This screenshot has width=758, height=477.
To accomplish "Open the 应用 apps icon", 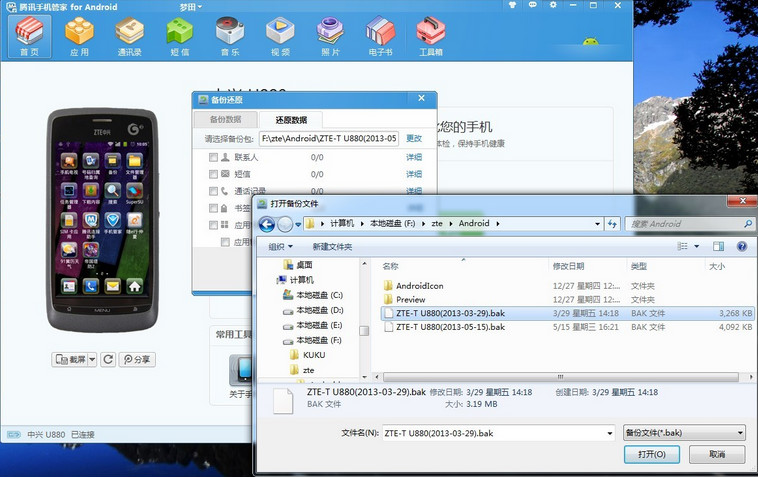I will 79,37.
